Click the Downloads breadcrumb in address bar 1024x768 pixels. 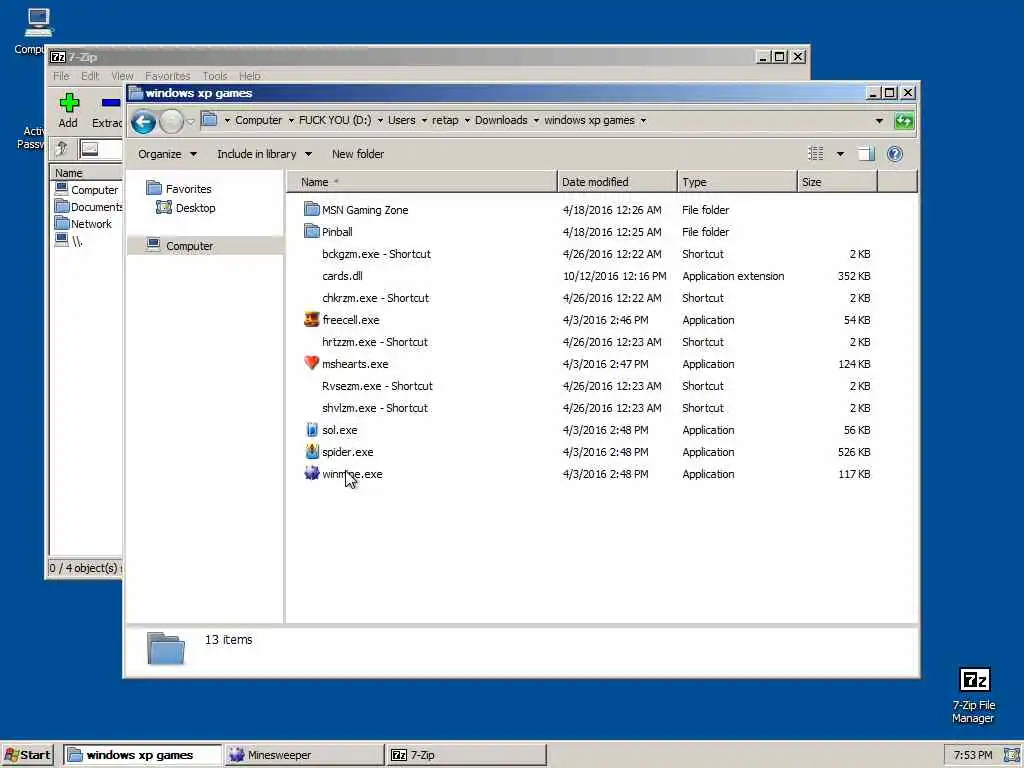[x=501, y=120]
